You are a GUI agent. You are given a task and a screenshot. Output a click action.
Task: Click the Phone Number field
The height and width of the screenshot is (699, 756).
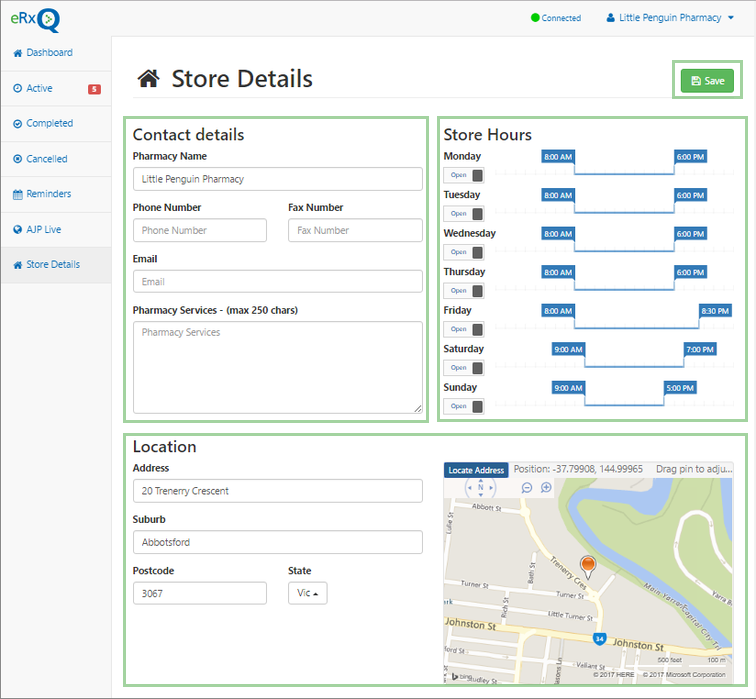pyautogui.click(x=200, y=230)
